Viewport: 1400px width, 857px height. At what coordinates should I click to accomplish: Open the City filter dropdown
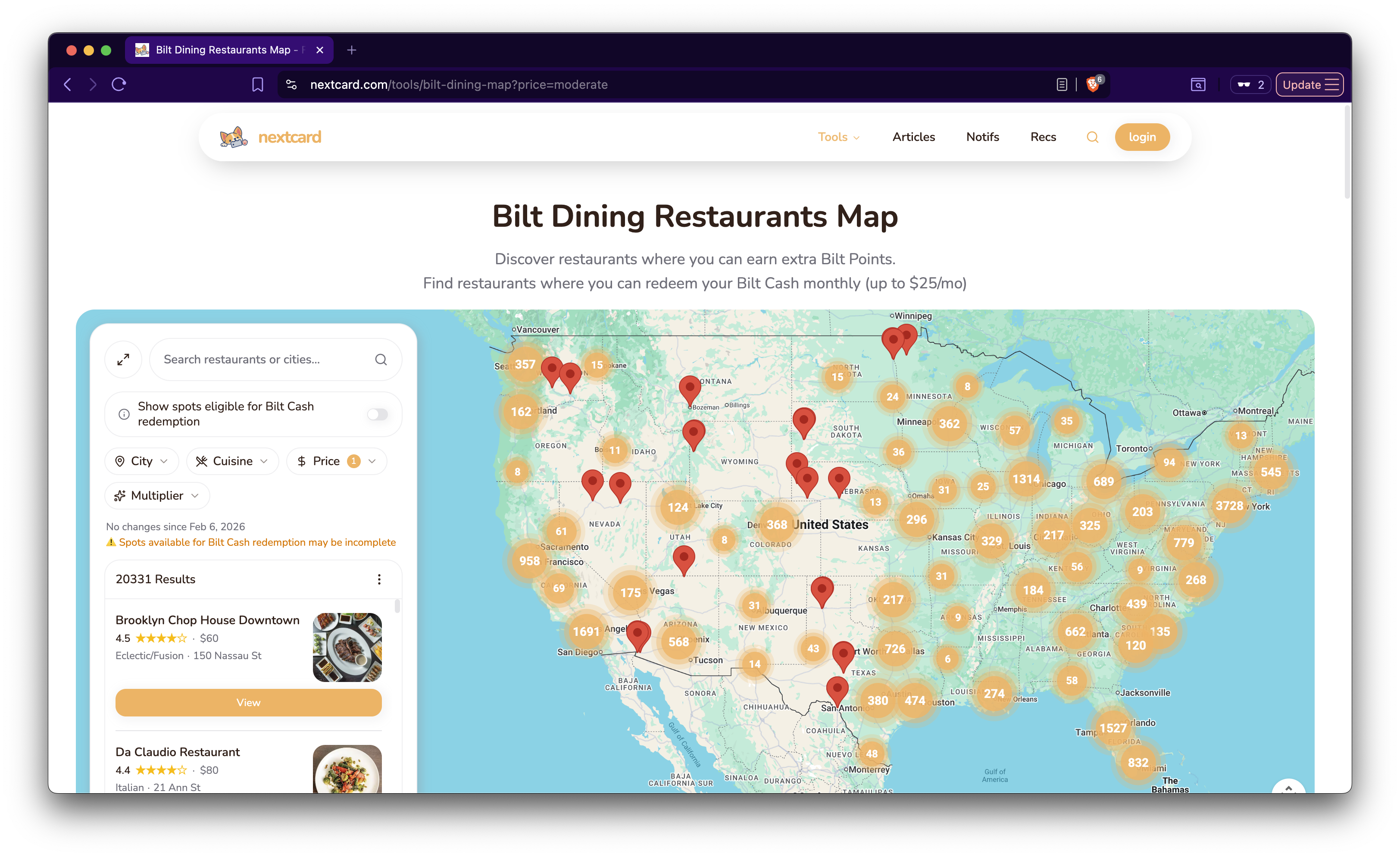(x=141, y=461)
